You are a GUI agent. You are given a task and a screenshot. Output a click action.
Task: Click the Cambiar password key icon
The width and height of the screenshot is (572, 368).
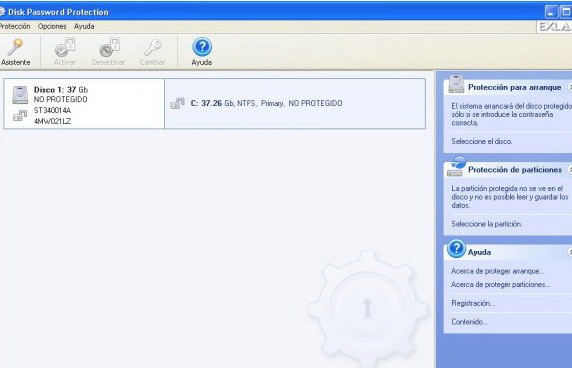pos(152,52)
